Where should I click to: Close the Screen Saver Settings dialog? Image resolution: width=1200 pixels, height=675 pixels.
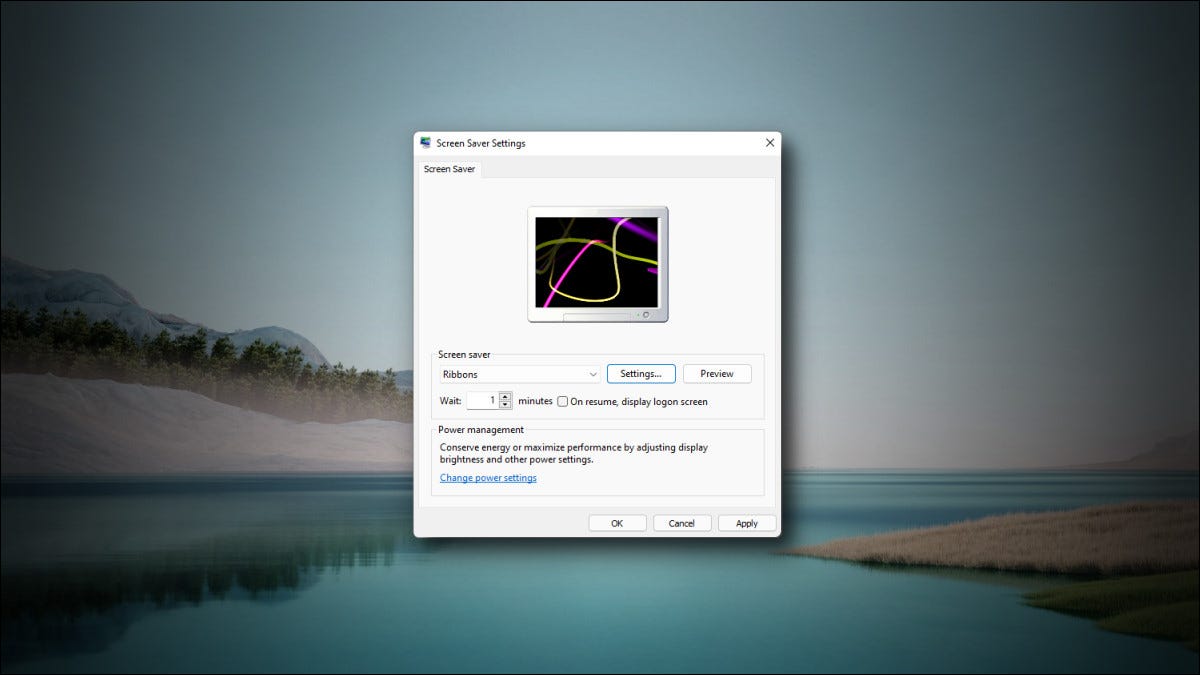[769, 143]
